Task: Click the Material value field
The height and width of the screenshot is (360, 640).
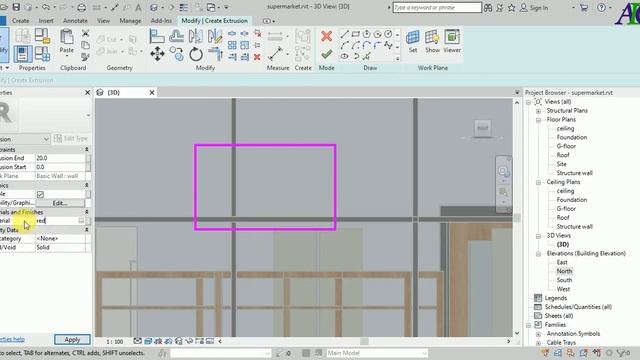Action: click(x=60, y=221)
